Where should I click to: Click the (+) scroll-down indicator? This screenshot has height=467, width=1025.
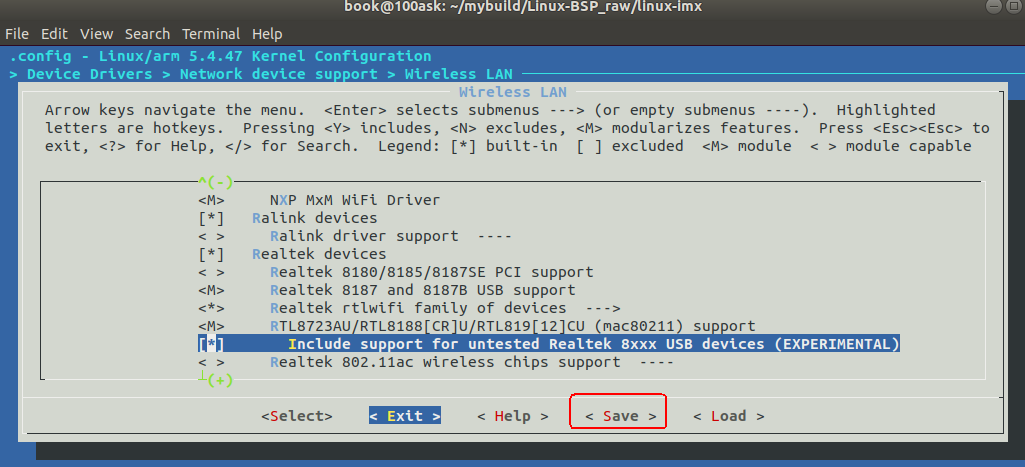(x=220, y=380)
